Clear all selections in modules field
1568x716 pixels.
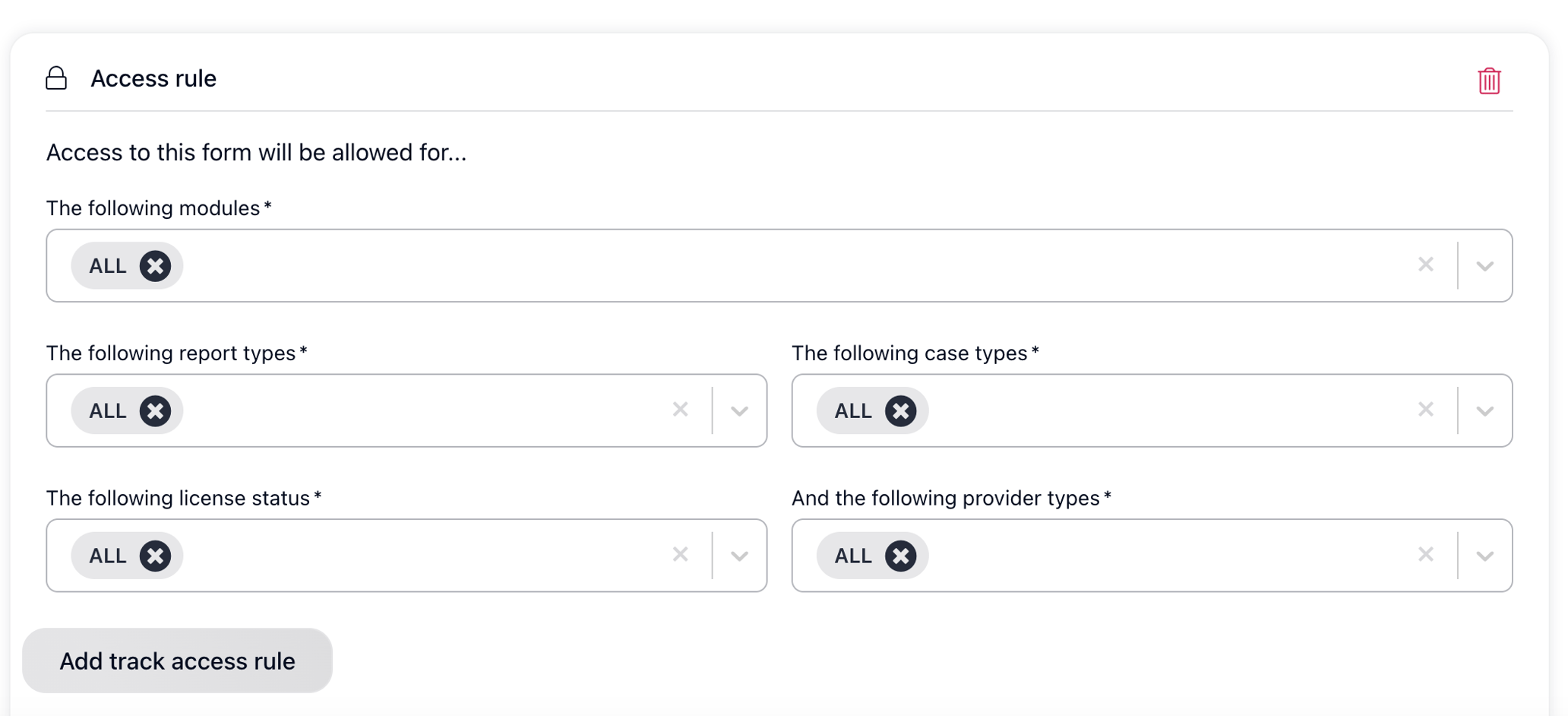1425,265
